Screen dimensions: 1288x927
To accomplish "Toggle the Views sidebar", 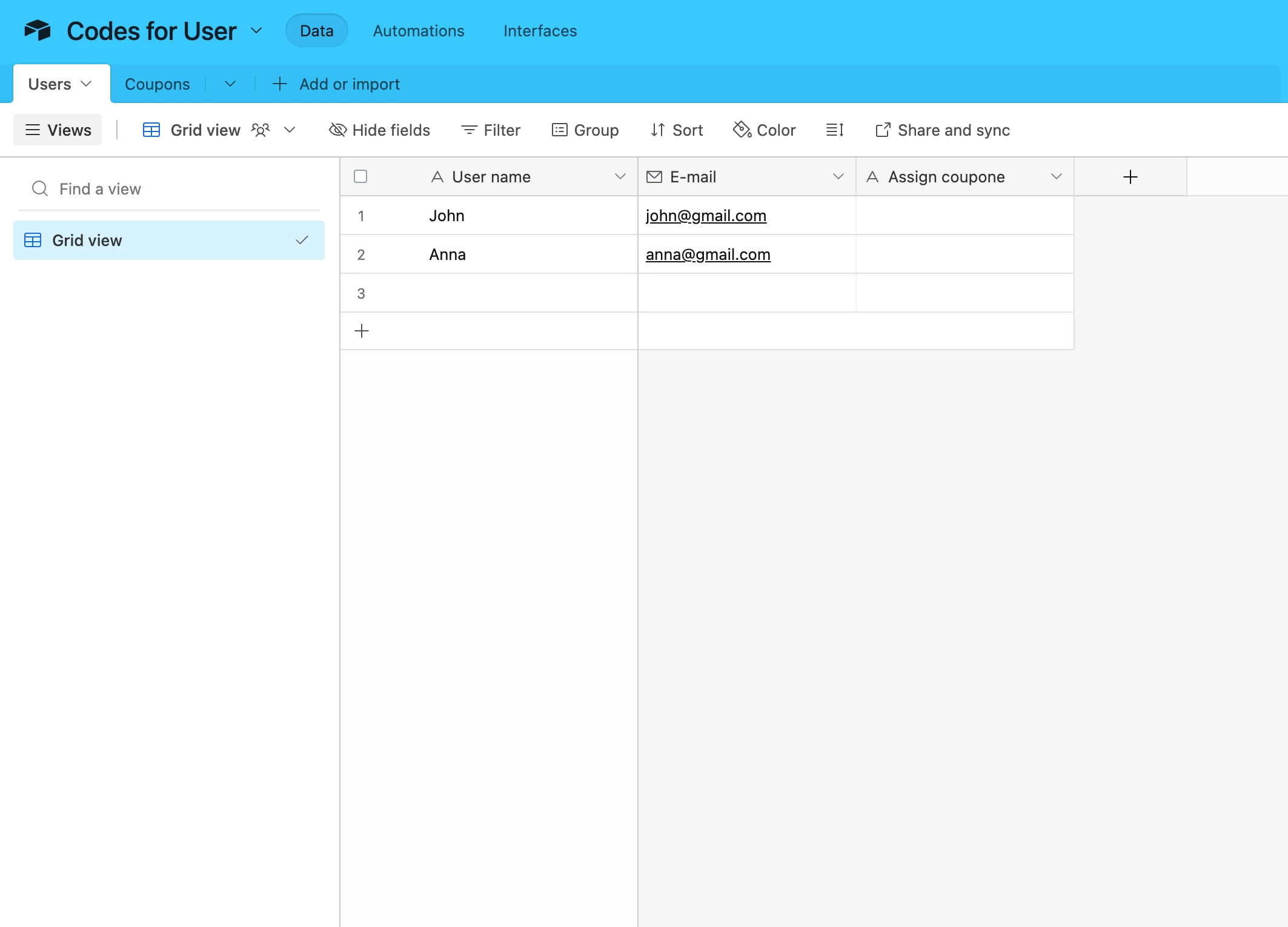I will tap(58, 130).
